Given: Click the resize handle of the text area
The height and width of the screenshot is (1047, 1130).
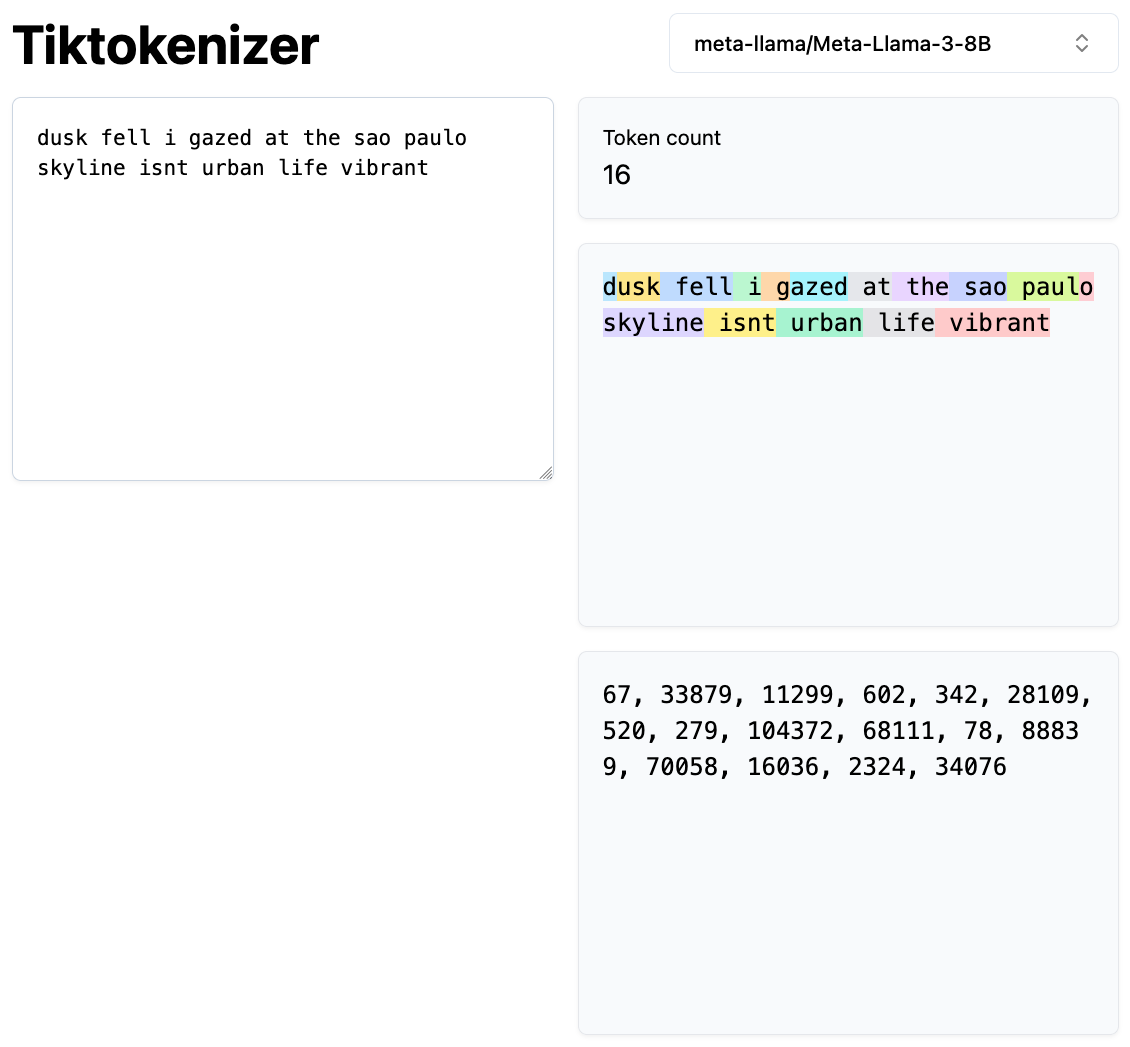Looking at the screenshot, I should pyautogui.click(x=545, y=473).
